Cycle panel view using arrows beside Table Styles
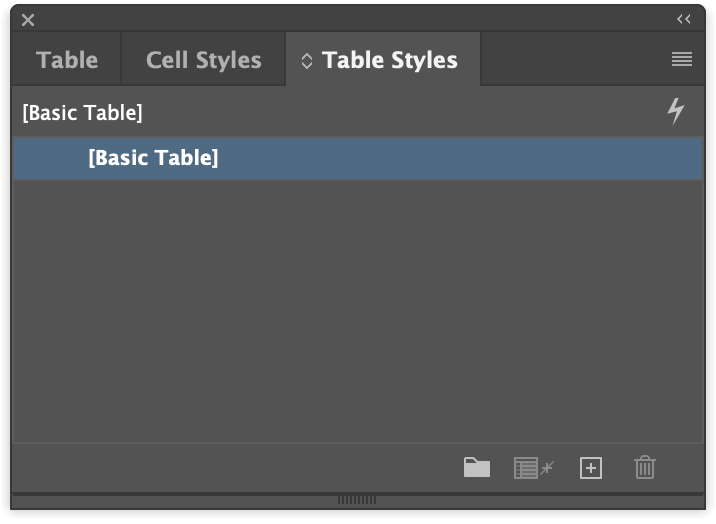 coord(307,61)
